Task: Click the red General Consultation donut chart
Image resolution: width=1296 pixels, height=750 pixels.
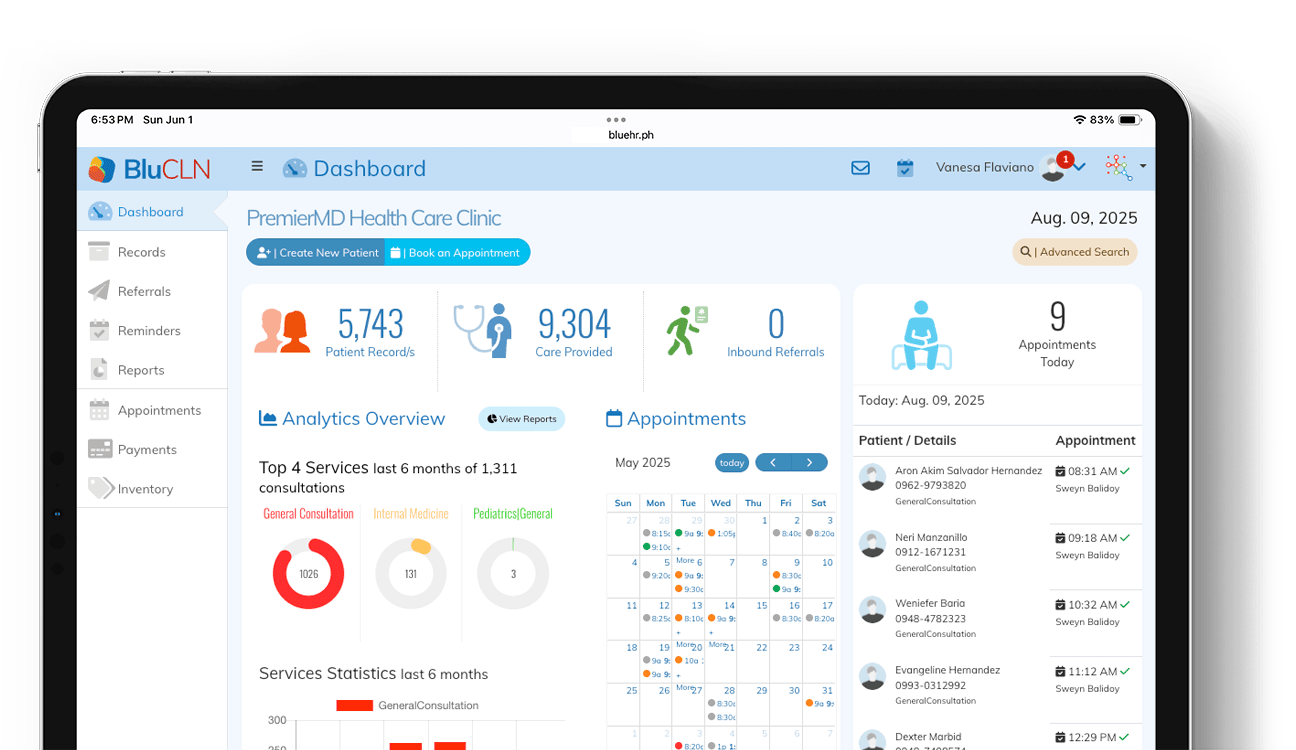Action: (308, 574)
